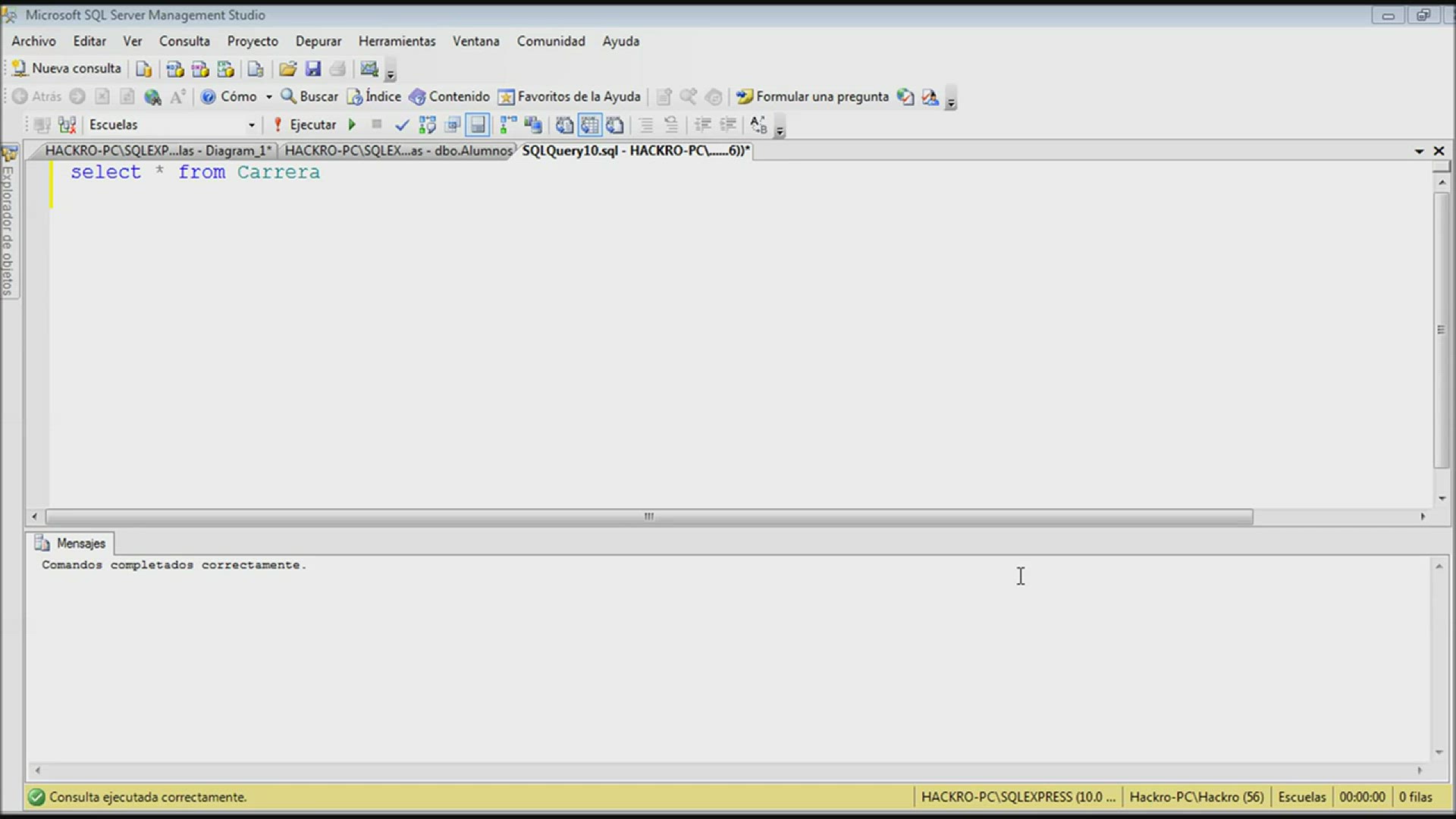Image resolution: width=1456 pixels, height=819 pixels.
Task: Click the help web browser globe icon
Action: click(152, 97)
